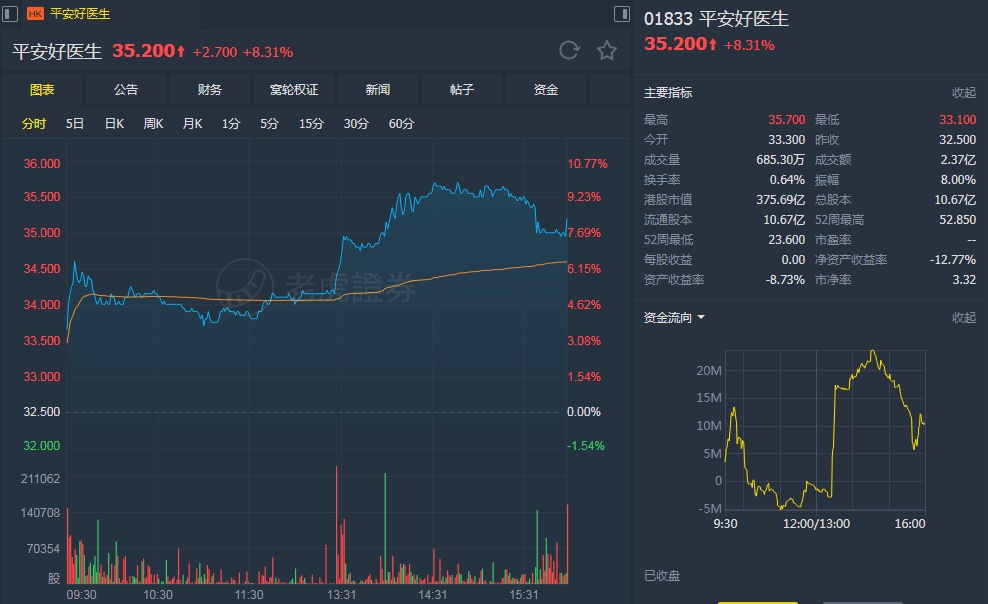Screen dimensions: 988x604
Task: Click the 20M capital flow axis label
Action: pyautogui.click(x=709, y=370)
